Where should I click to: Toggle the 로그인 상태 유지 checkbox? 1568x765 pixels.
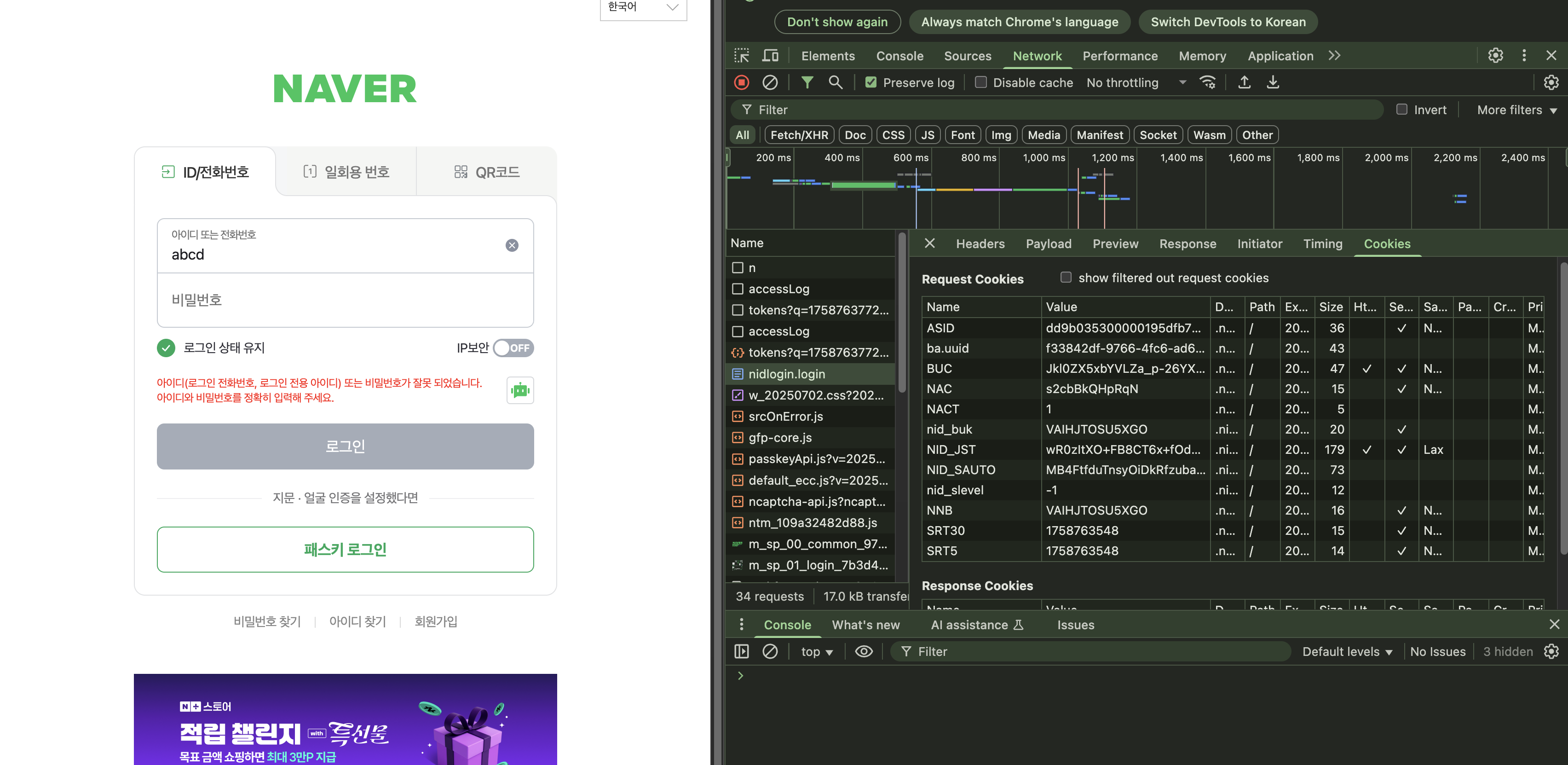coord(166,348)
